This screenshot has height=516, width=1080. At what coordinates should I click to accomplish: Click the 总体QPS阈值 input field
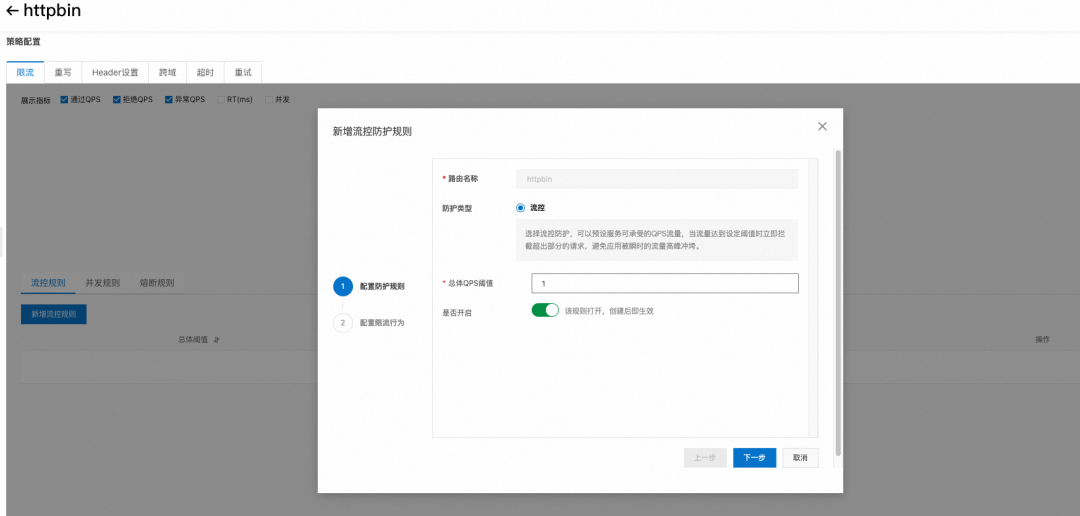[665, 283]
